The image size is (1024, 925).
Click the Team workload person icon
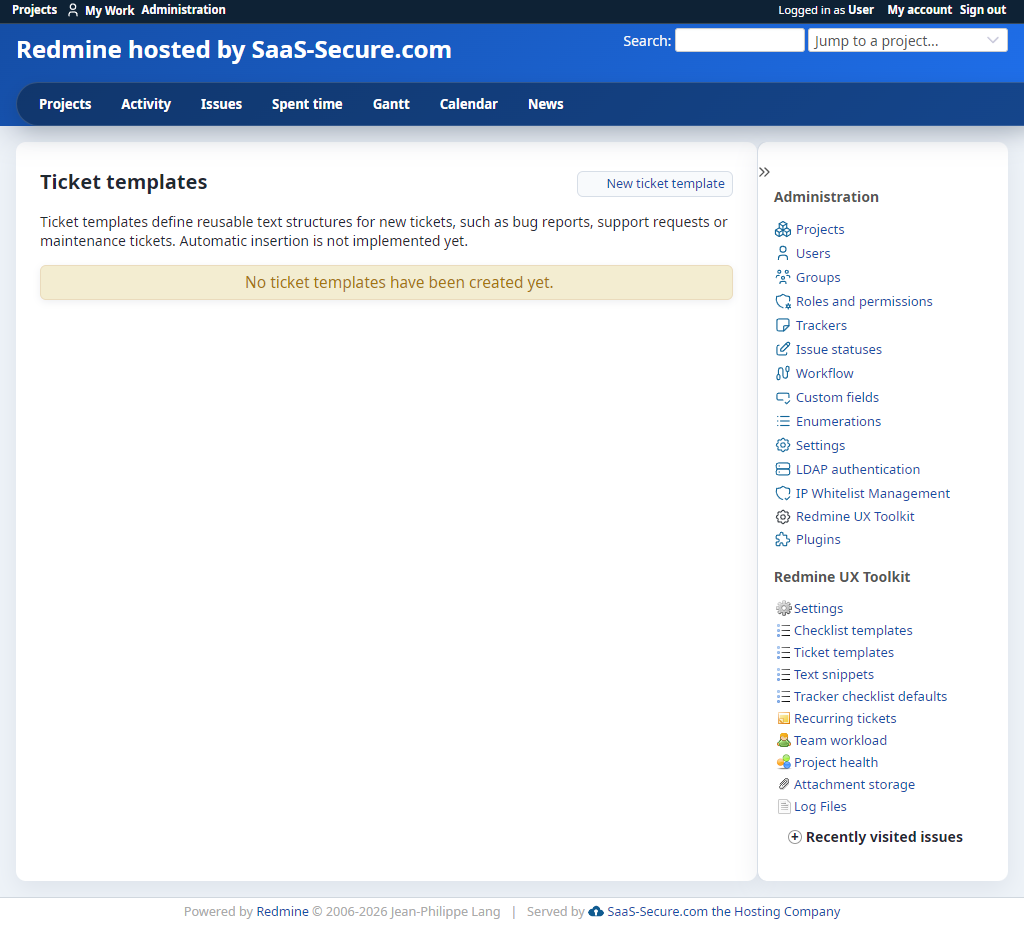click(784, 740)
